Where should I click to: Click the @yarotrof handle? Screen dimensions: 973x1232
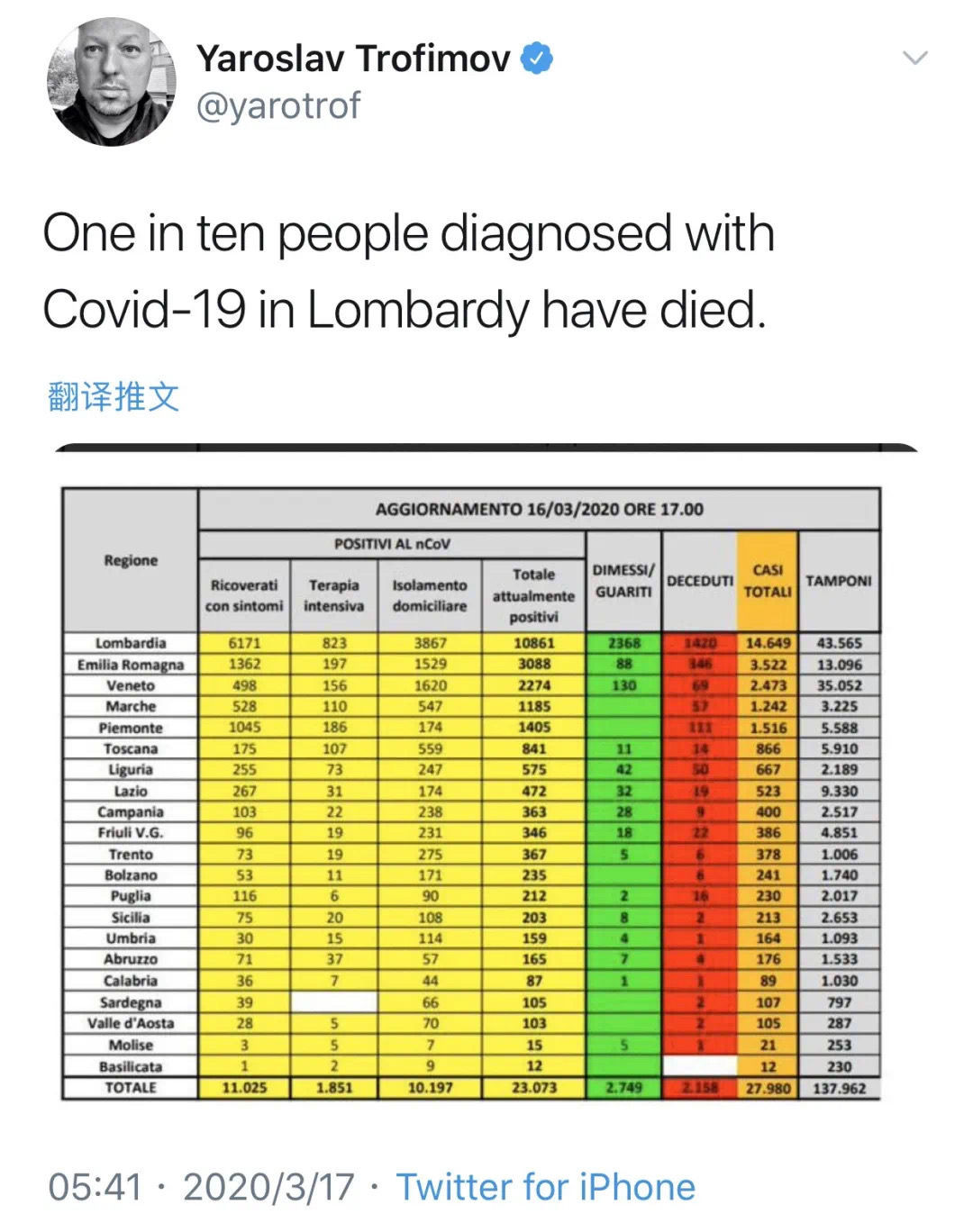click(278, 106)
